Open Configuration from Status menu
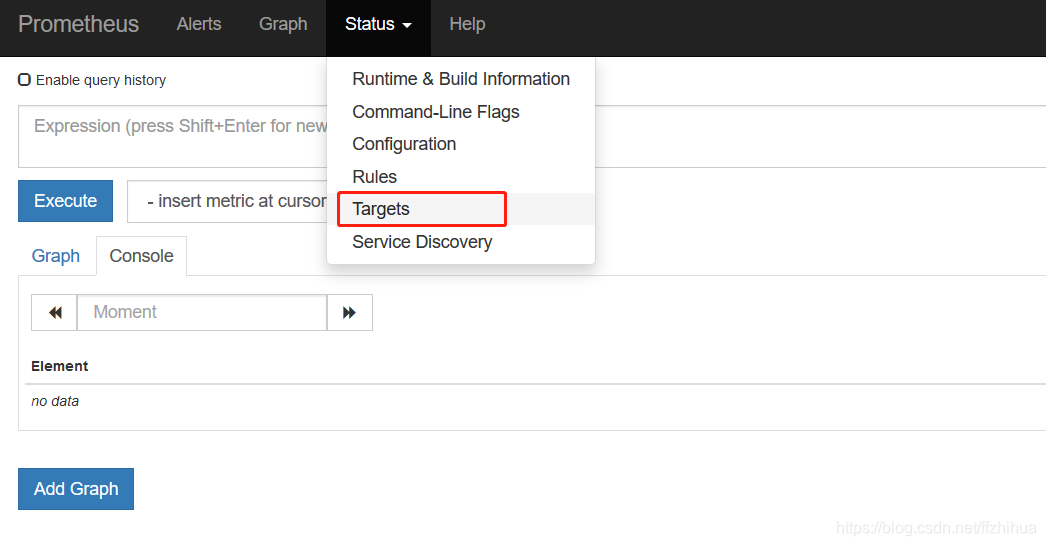The width and height of the screenshot is (1046, 546). (x=461, y=144)
